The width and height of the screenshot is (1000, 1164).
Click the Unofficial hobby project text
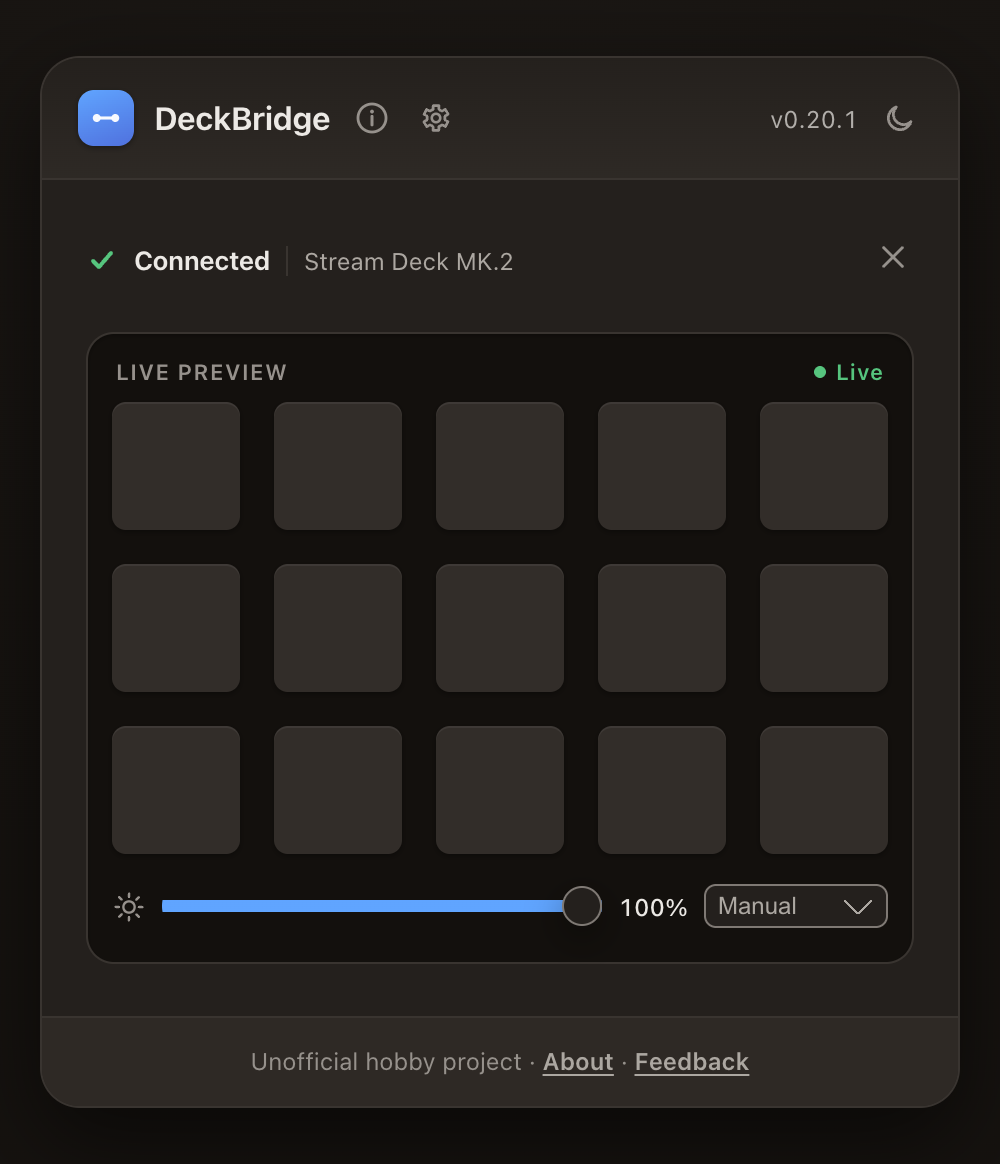coord(386,1062)
